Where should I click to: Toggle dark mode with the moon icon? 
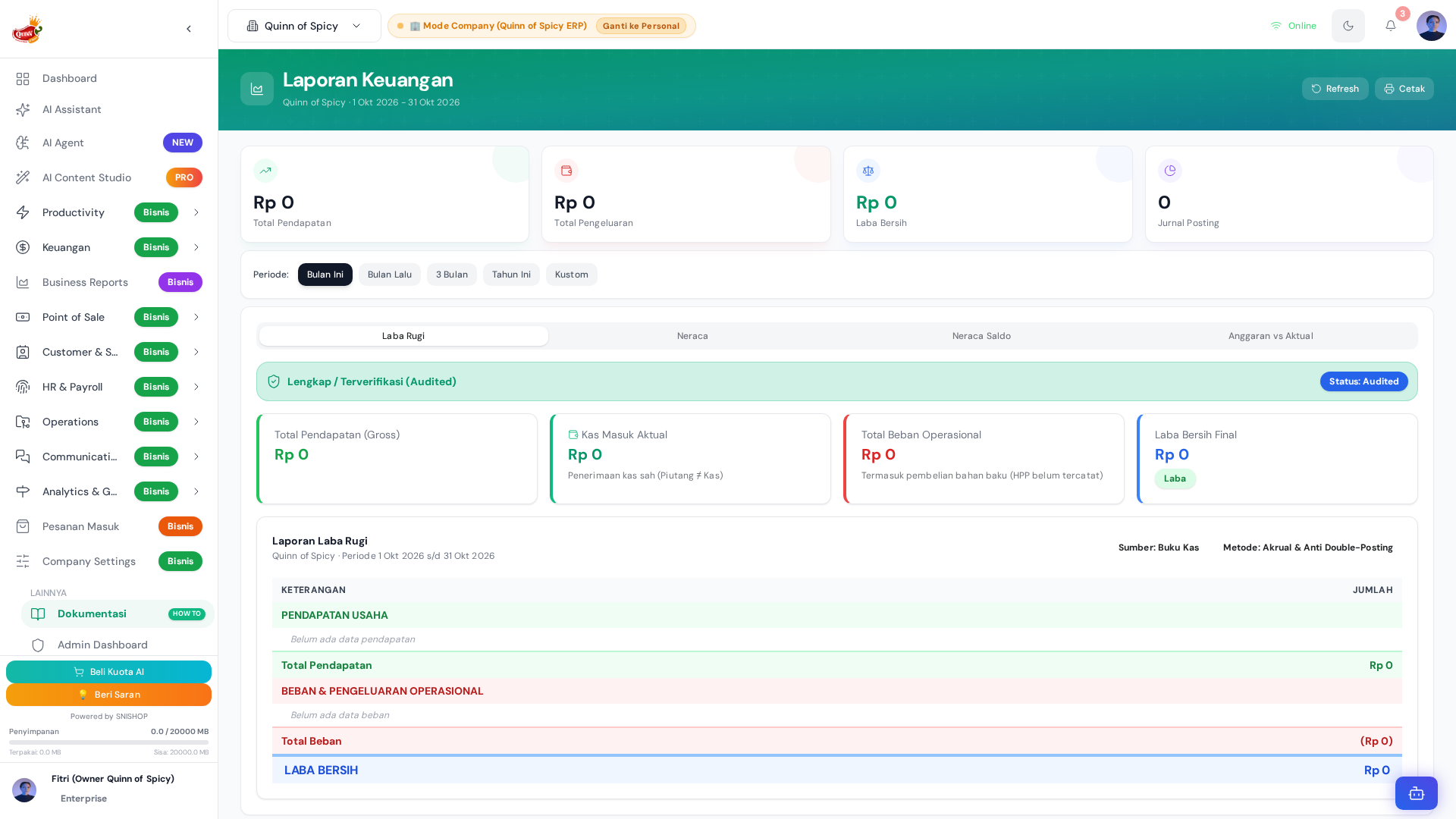click(1348, 26)
